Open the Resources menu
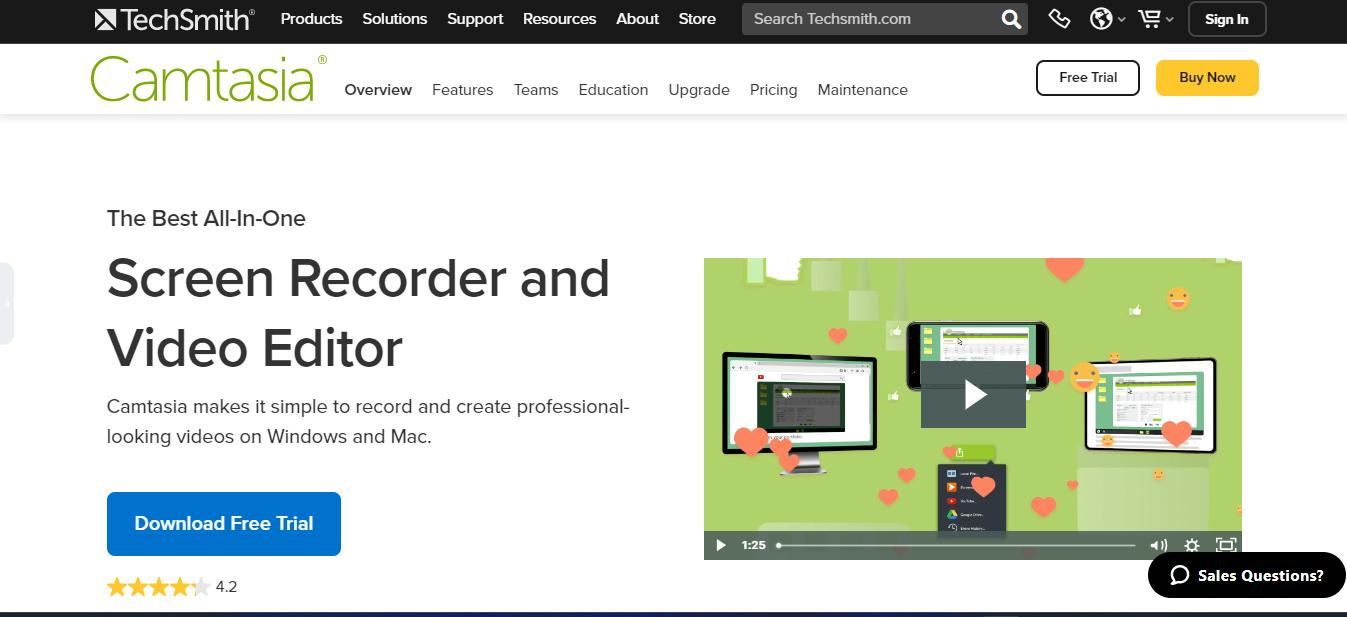1347x617 pixels. click(559, 19)
